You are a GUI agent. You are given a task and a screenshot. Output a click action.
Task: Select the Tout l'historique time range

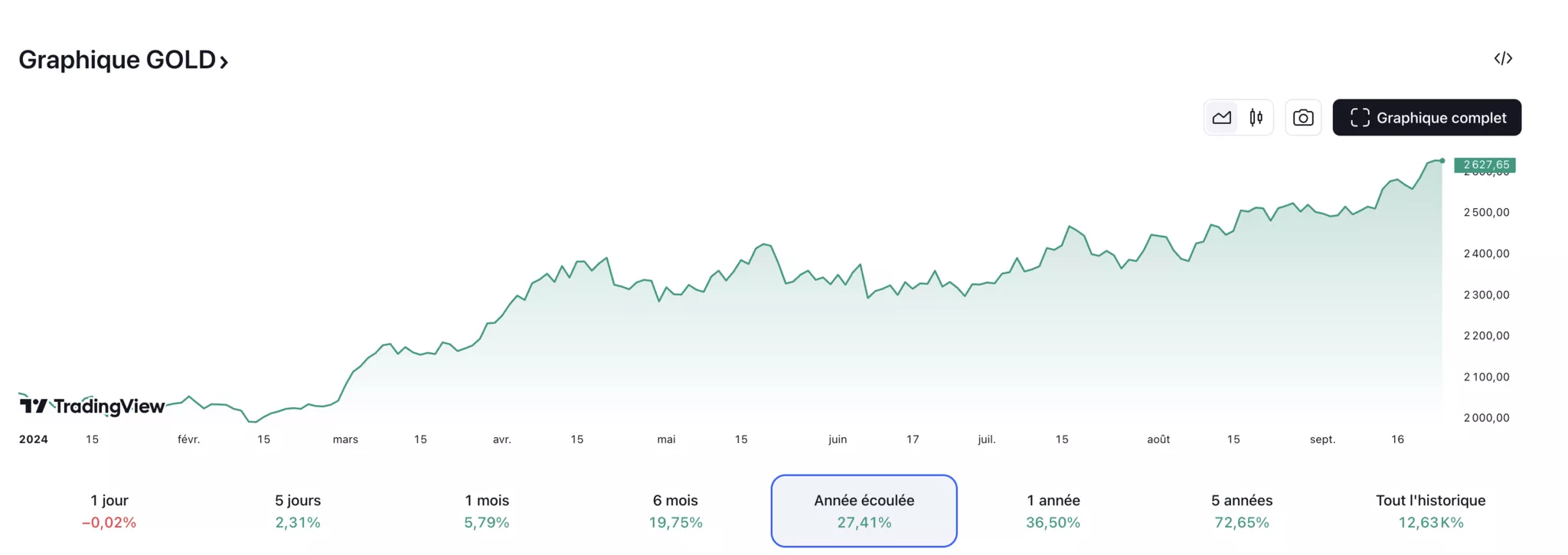click(x=1430, y=511)
